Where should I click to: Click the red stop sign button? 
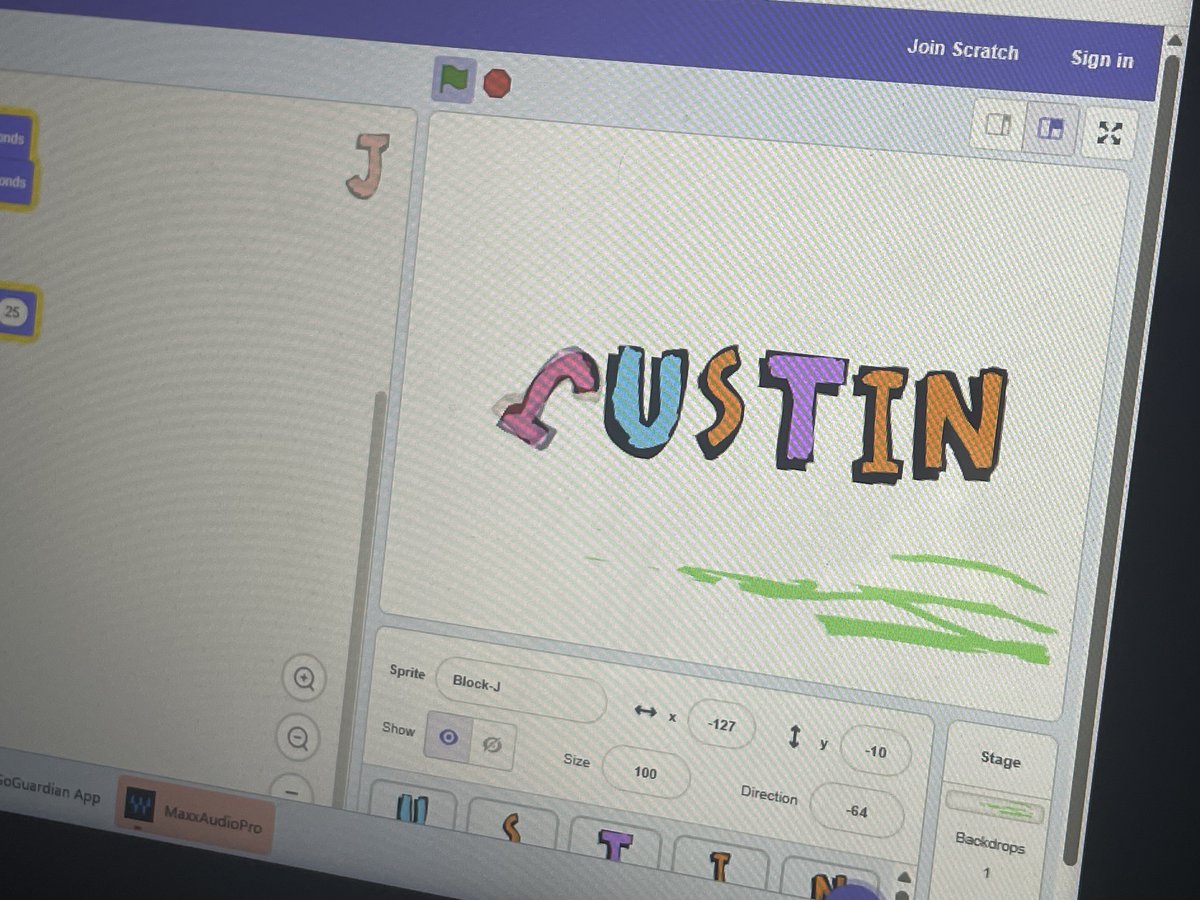coord(497,83)
